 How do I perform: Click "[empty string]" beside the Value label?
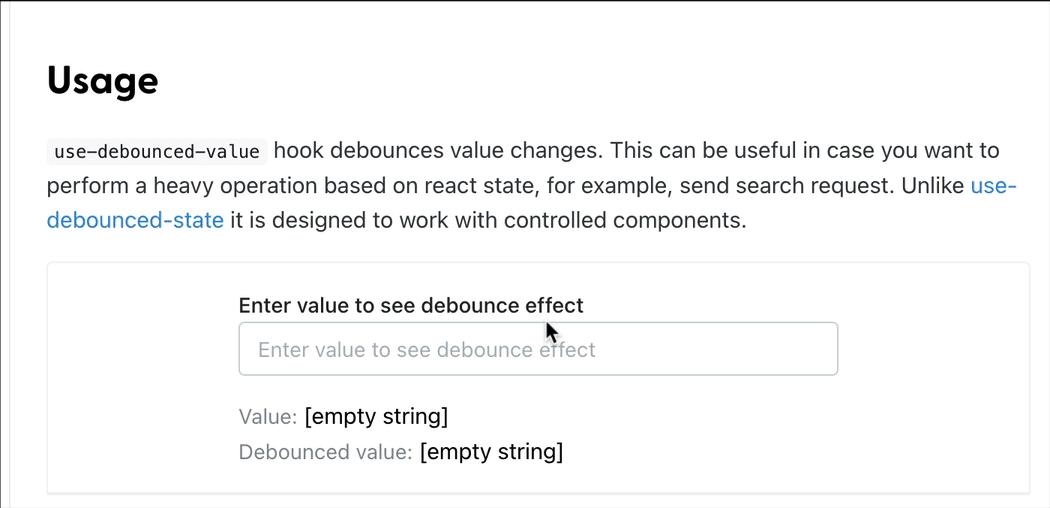point(376,416)
